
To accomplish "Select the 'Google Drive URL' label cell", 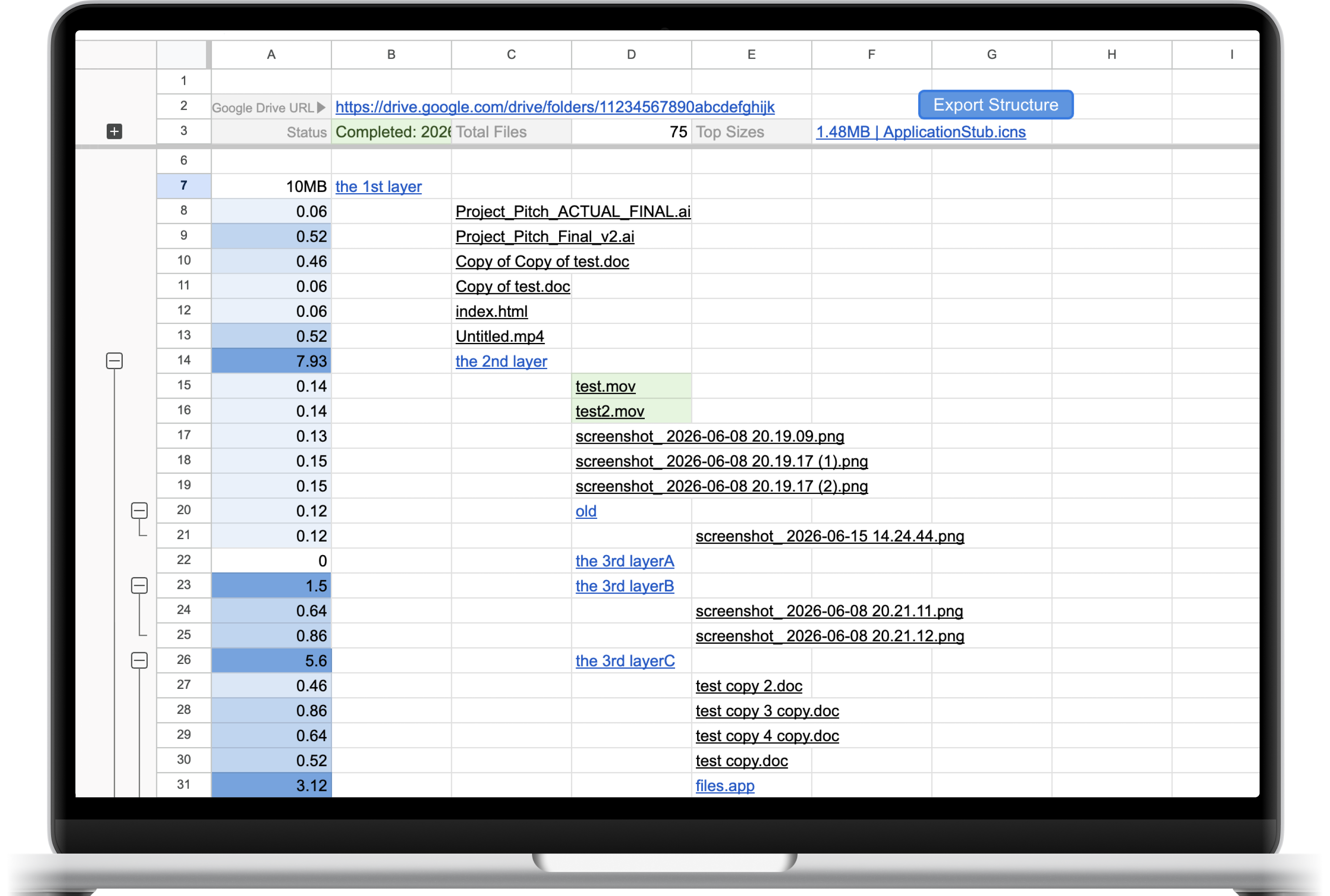I will 271,107.
